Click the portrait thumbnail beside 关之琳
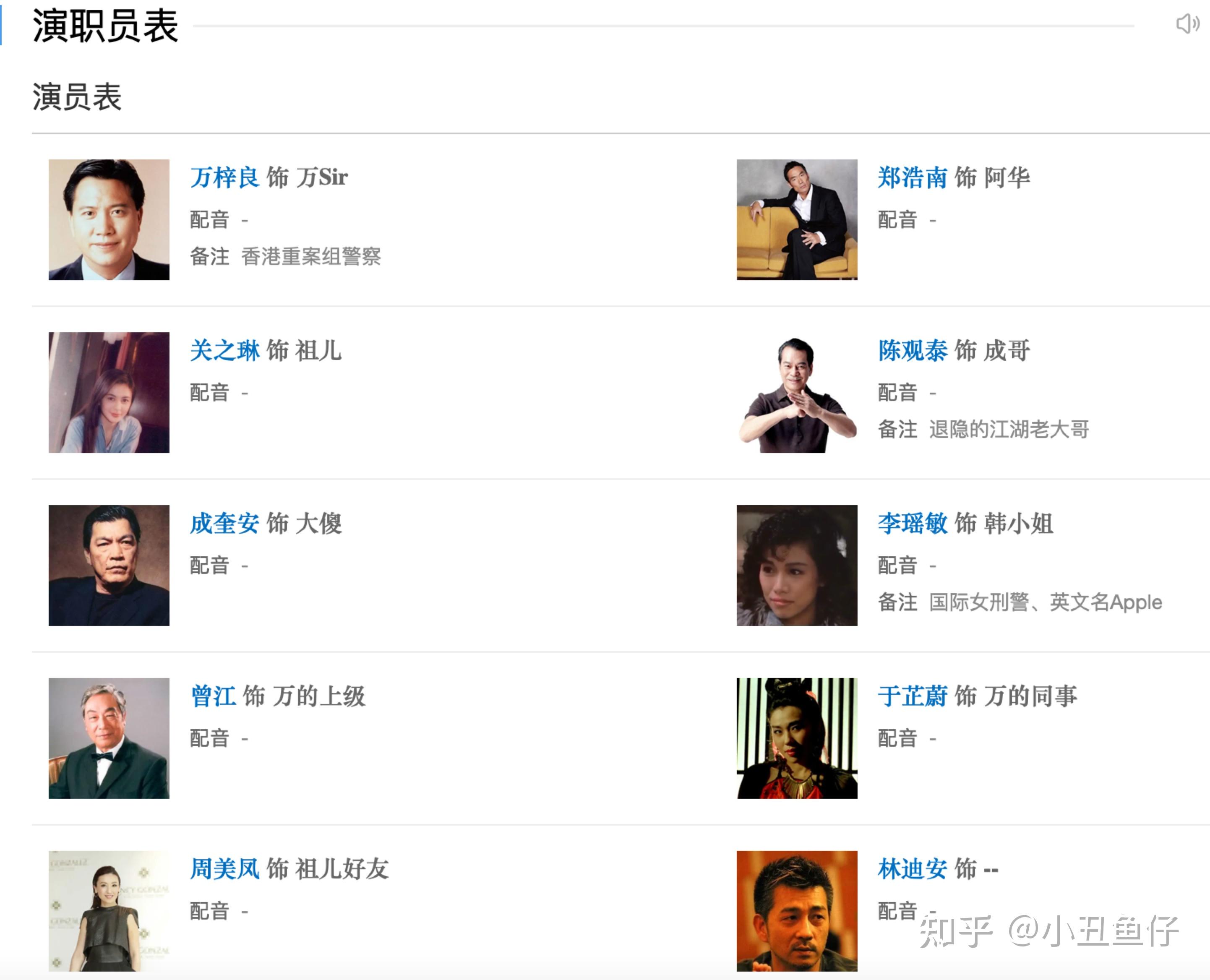1210x980 pixels. (x=109, y=392)
